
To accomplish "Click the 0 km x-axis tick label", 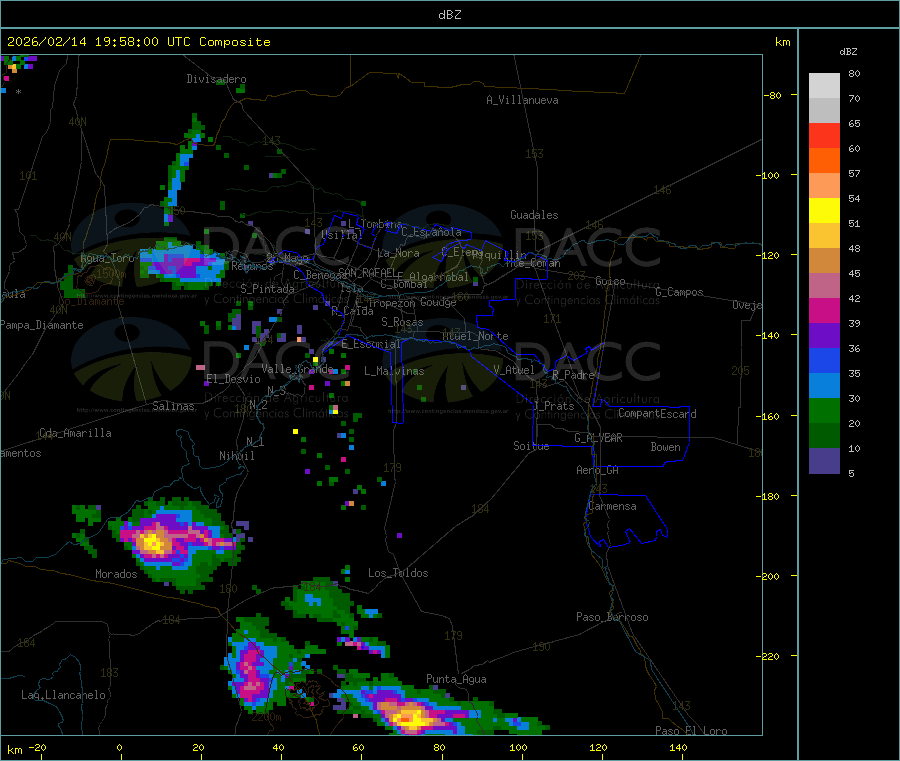I will (x=119, y=747).
